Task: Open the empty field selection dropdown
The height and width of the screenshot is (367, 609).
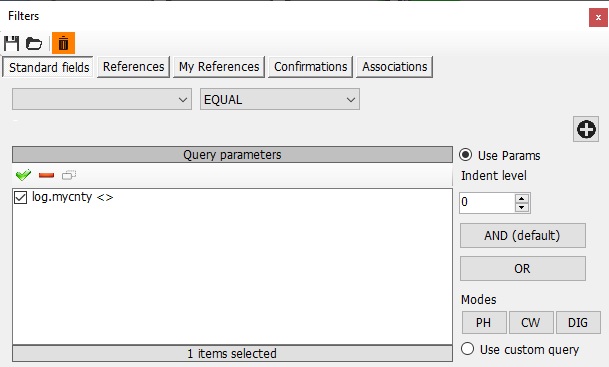Action: 102,99
